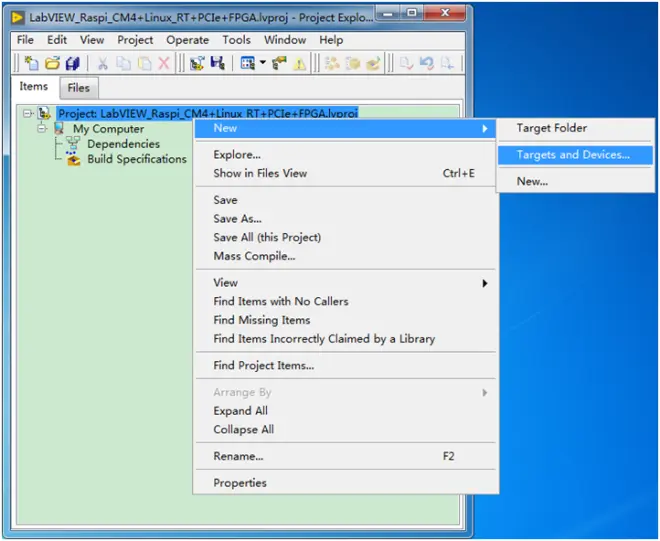Click the Build Specifications box icon
Image resolution: width=660 pixels, height=541 pixels.
click(x=73, y=159)
